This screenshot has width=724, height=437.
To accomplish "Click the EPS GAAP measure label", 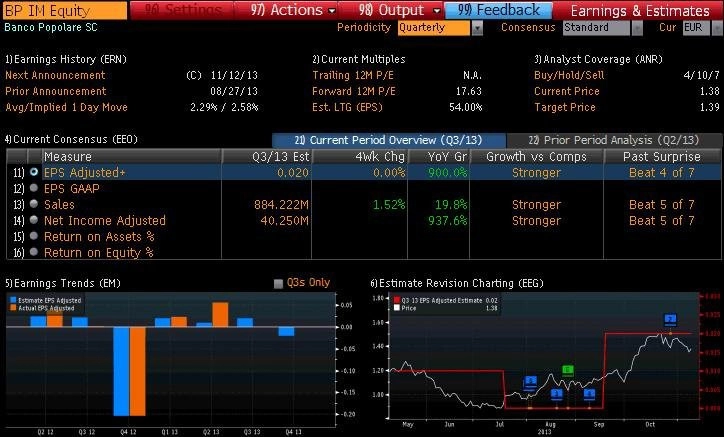I will [x=72, y=188].
